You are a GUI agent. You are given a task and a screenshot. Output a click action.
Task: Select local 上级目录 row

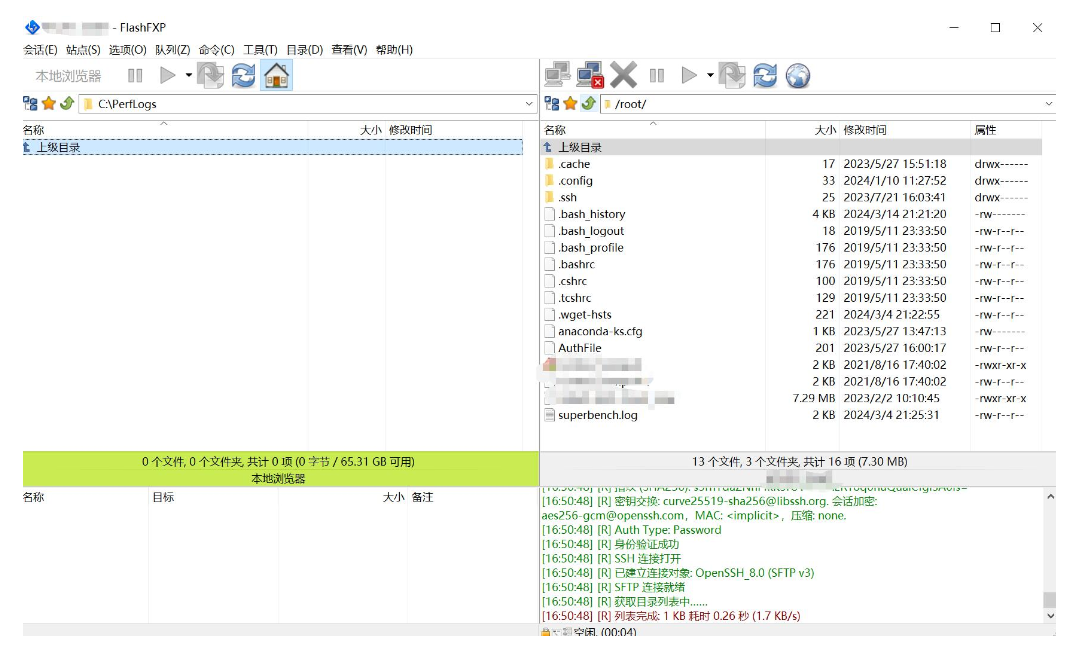click(x=273, y=147)
